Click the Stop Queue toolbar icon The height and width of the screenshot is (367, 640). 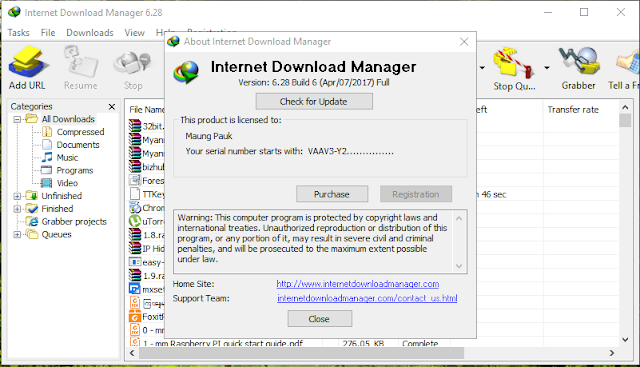pyautogui.click(x=514, y=68)
